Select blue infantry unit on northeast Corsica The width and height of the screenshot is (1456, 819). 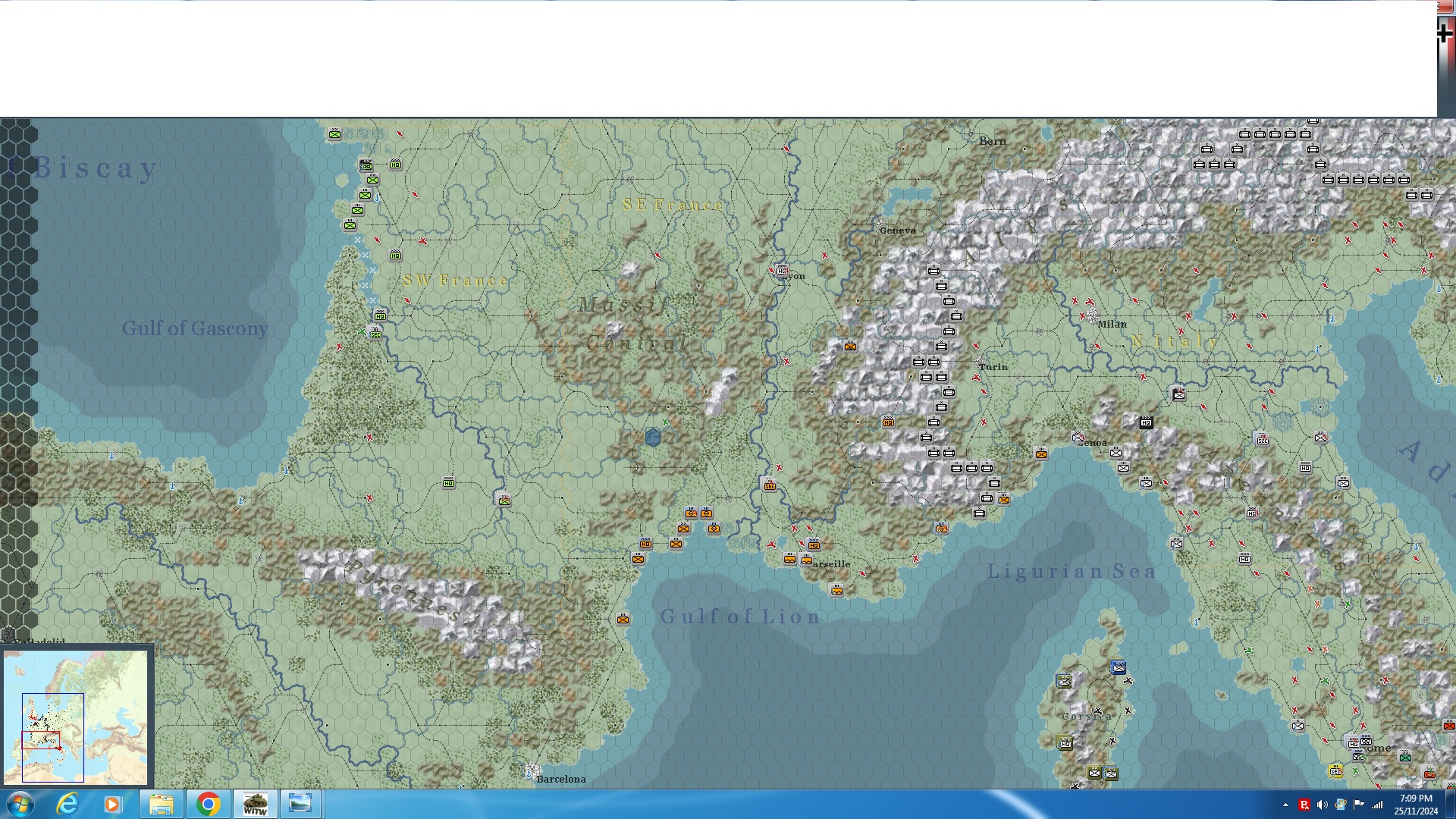click(1118, 667)
